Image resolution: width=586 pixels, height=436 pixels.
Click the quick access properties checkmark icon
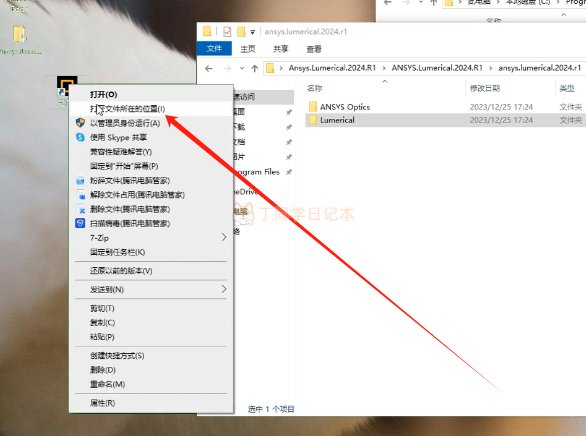(227, 32)
